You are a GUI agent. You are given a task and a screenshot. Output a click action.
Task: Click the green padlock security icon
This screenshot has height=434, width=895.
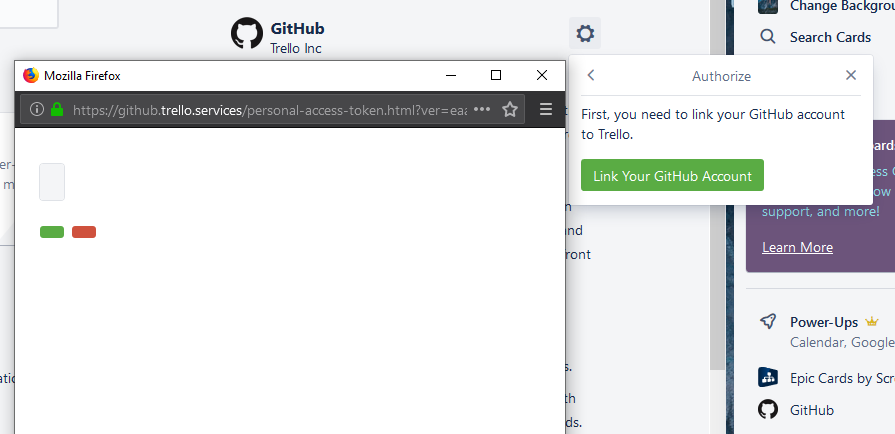click(x=57, y=109)
